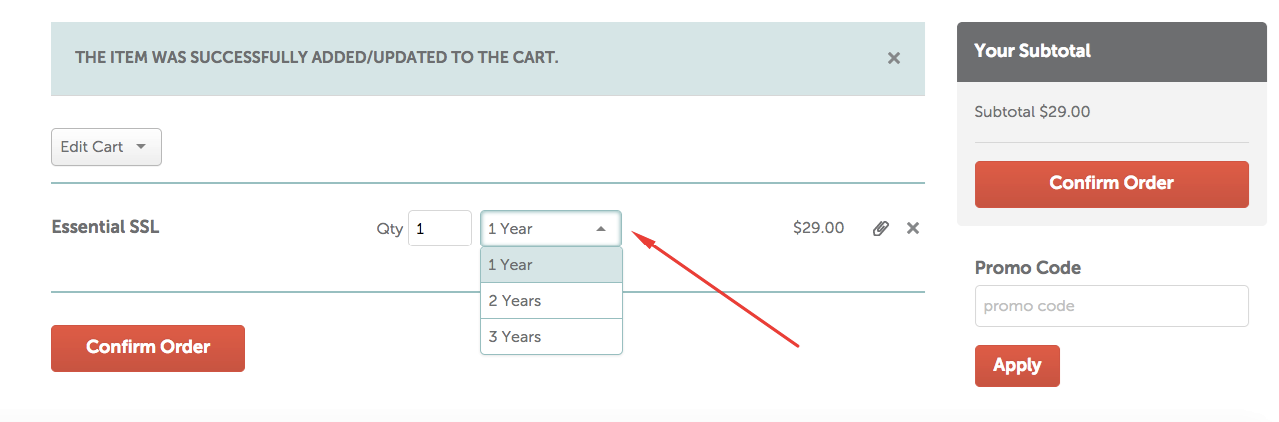
Task: Click the Qty label
Action: click(x=389, y=229)
